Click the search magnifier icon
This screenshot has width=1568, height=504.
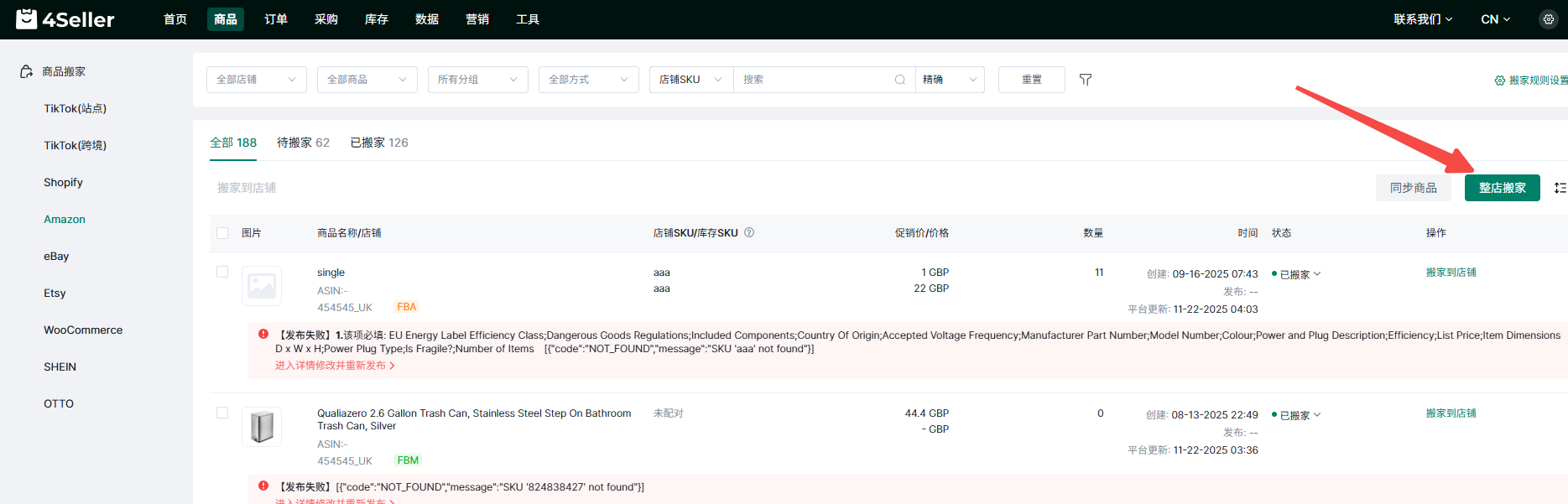click(899, 80)
